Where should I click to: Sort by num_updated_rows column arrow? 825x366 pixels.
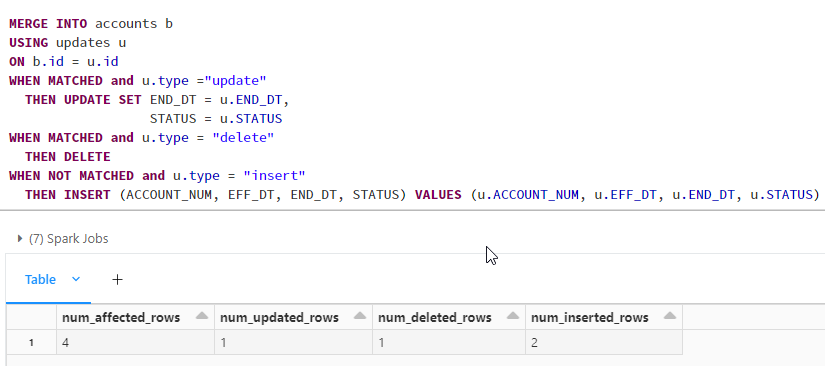click(360, 317)
